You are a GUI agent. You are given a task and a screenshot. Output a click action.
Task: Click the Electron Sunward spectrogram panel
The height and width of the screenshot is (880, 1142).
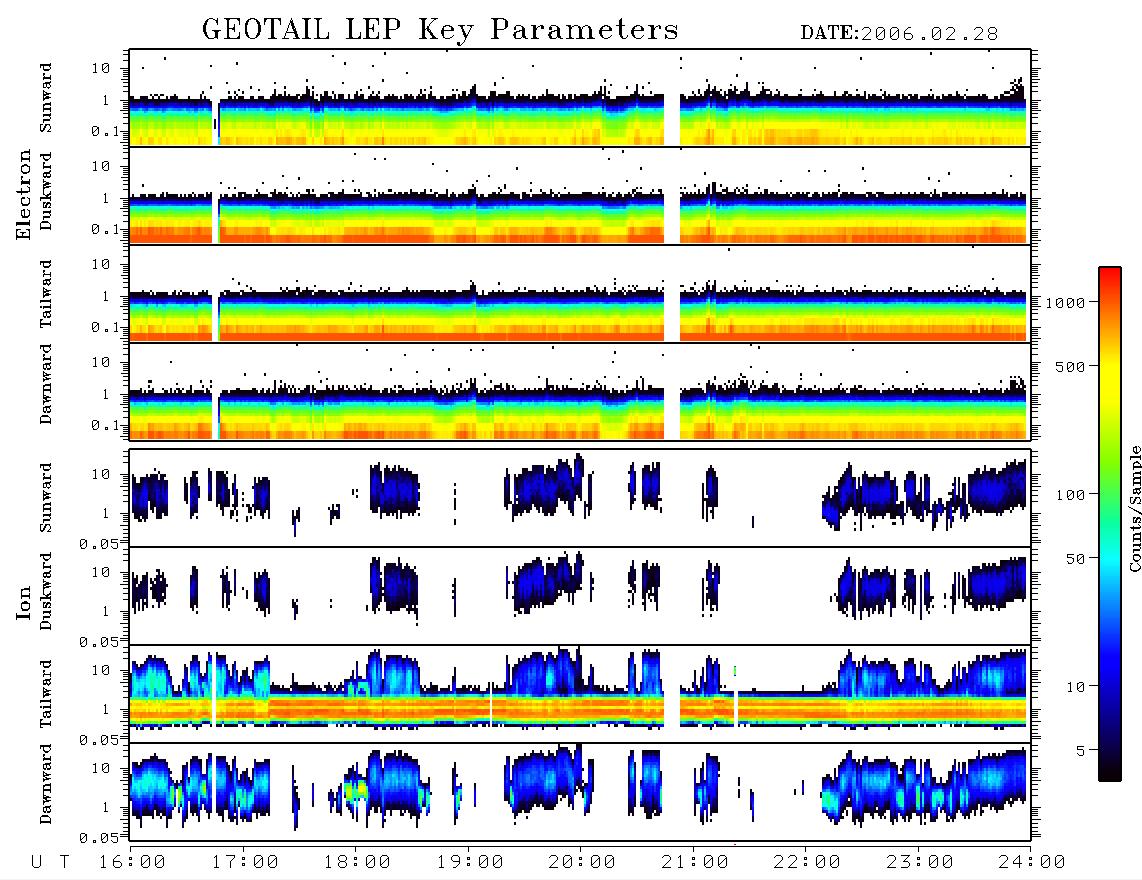(x=580, y=98)
